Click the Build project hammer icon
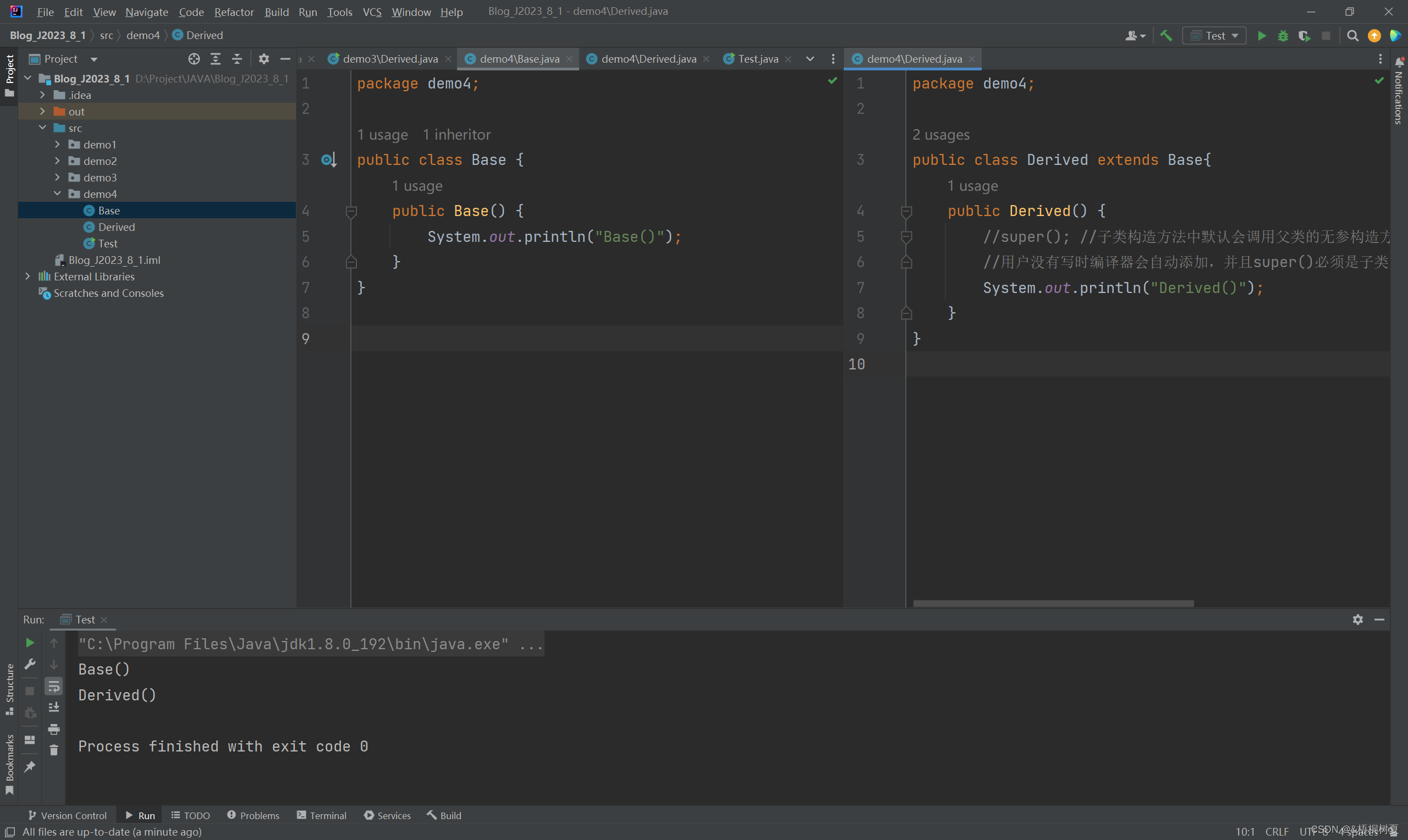This screenshot has width=1408, height=840. pyautogui.click(x=1165, y=36)
